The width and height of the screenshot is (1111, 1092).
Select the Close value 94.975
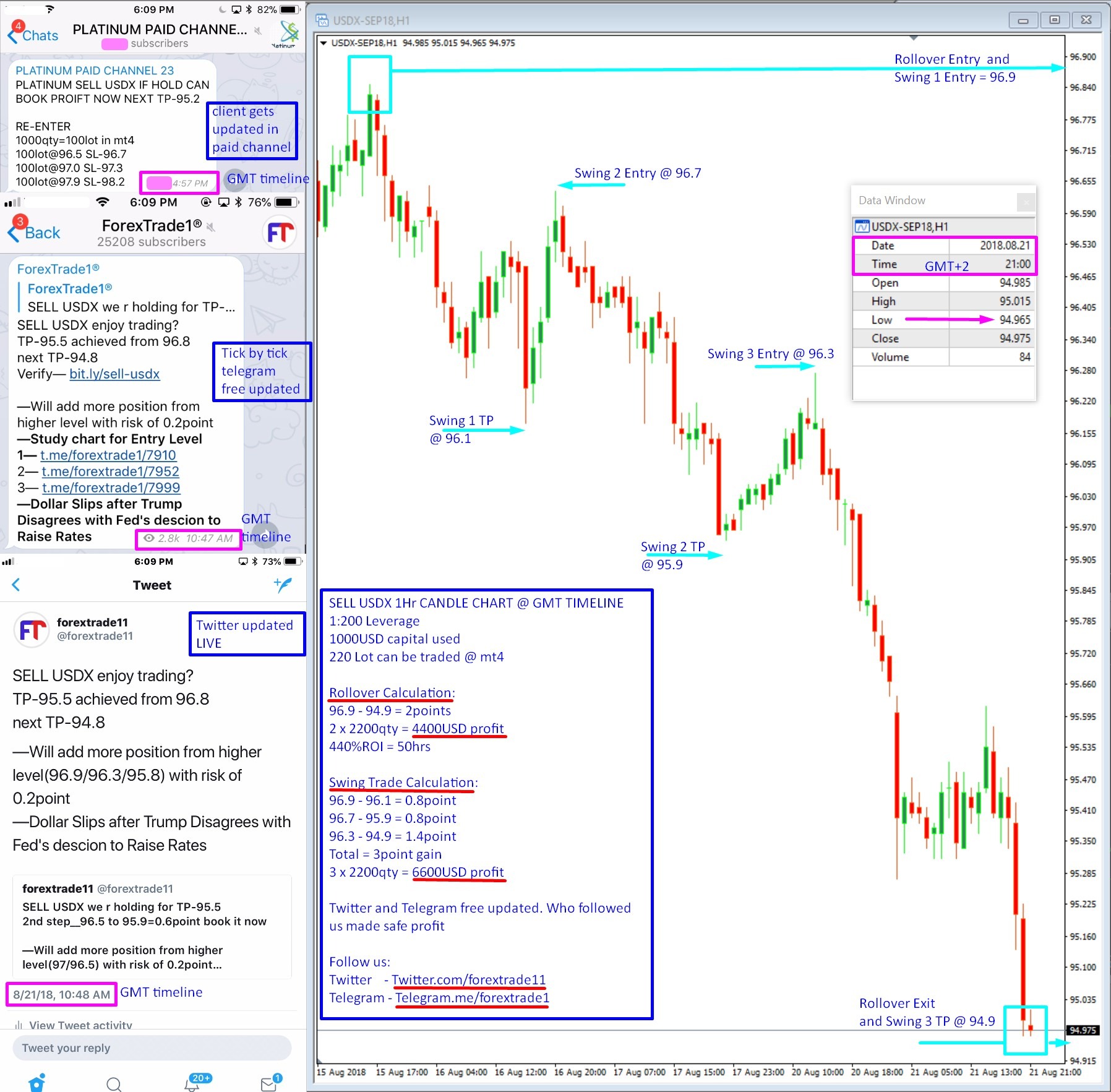(1014, 338)
